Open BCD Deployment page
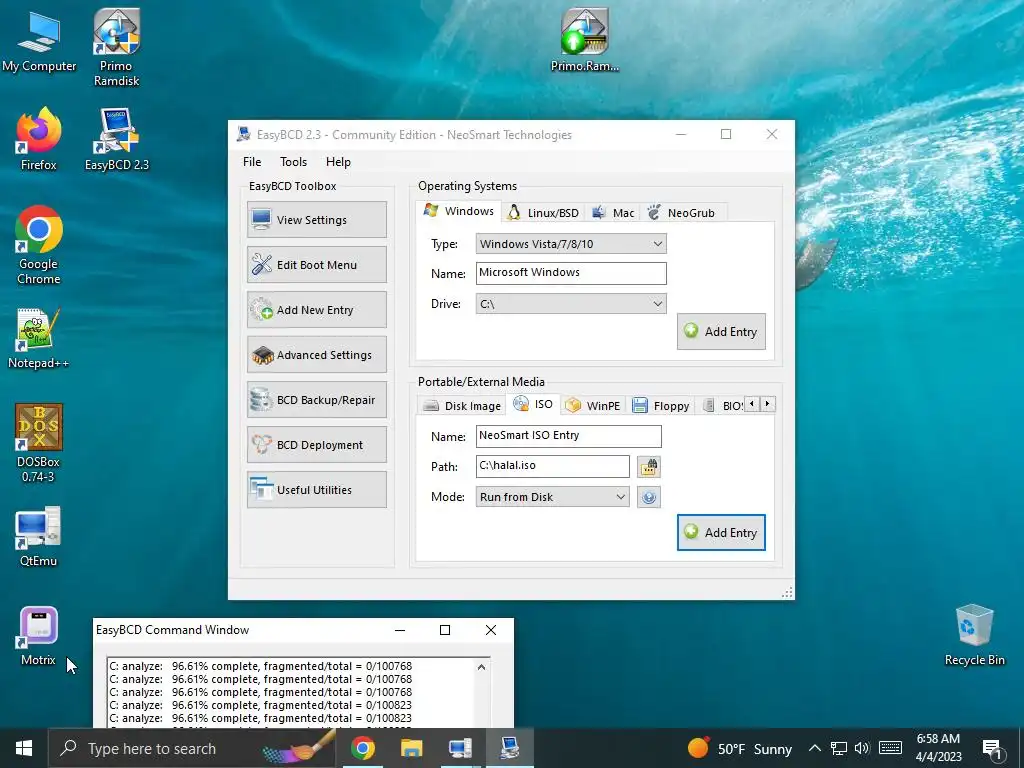The height and width of the screenshot is (768, 1024). [x=317, y=445]
